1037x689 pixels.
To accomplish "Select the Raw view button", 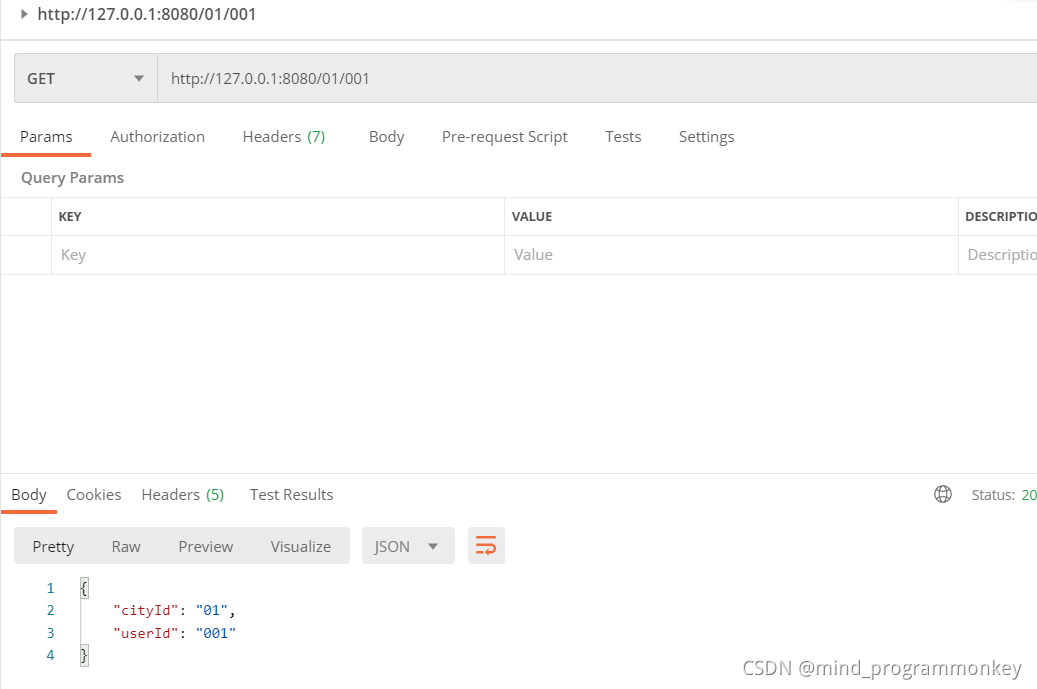I will (x=126, y=546).
